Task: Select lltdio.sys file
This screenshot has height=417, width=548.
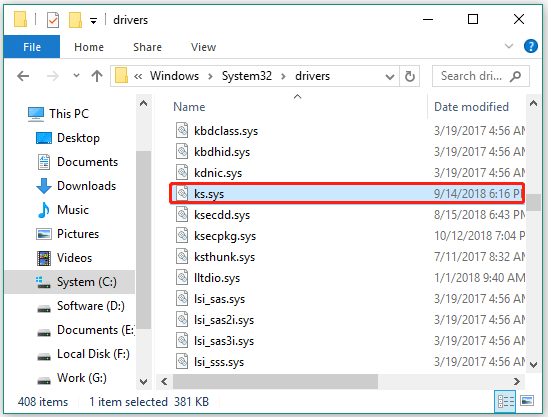Action: 217,278
